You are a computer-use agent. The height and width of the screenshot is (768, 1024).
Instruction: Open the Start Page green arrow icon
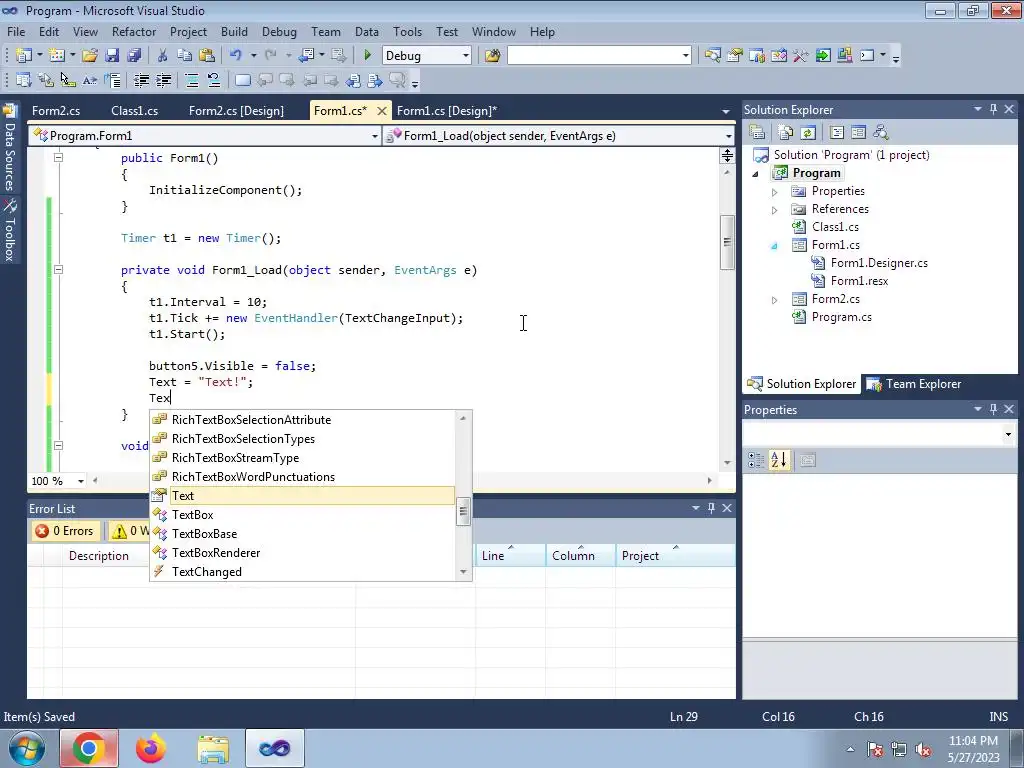point(823,56)
